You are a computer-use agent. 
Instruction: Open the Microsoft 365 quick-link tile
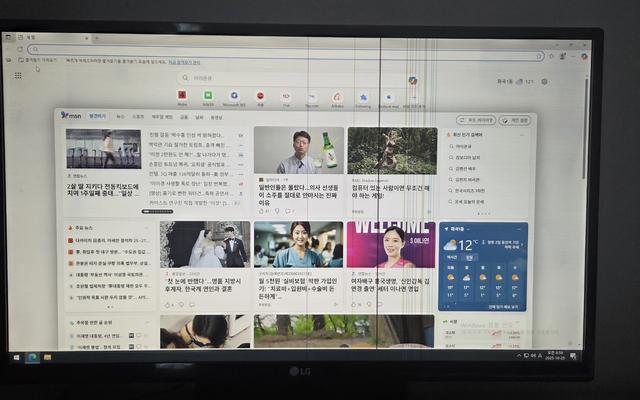tap(234, 96)
